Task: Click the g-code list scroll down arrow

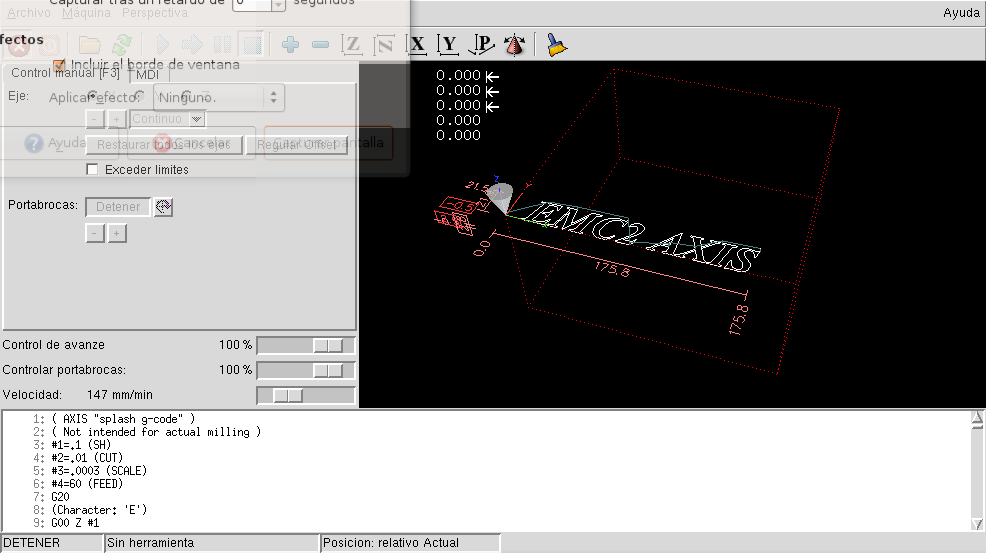Action: click(x=977, y=524)
